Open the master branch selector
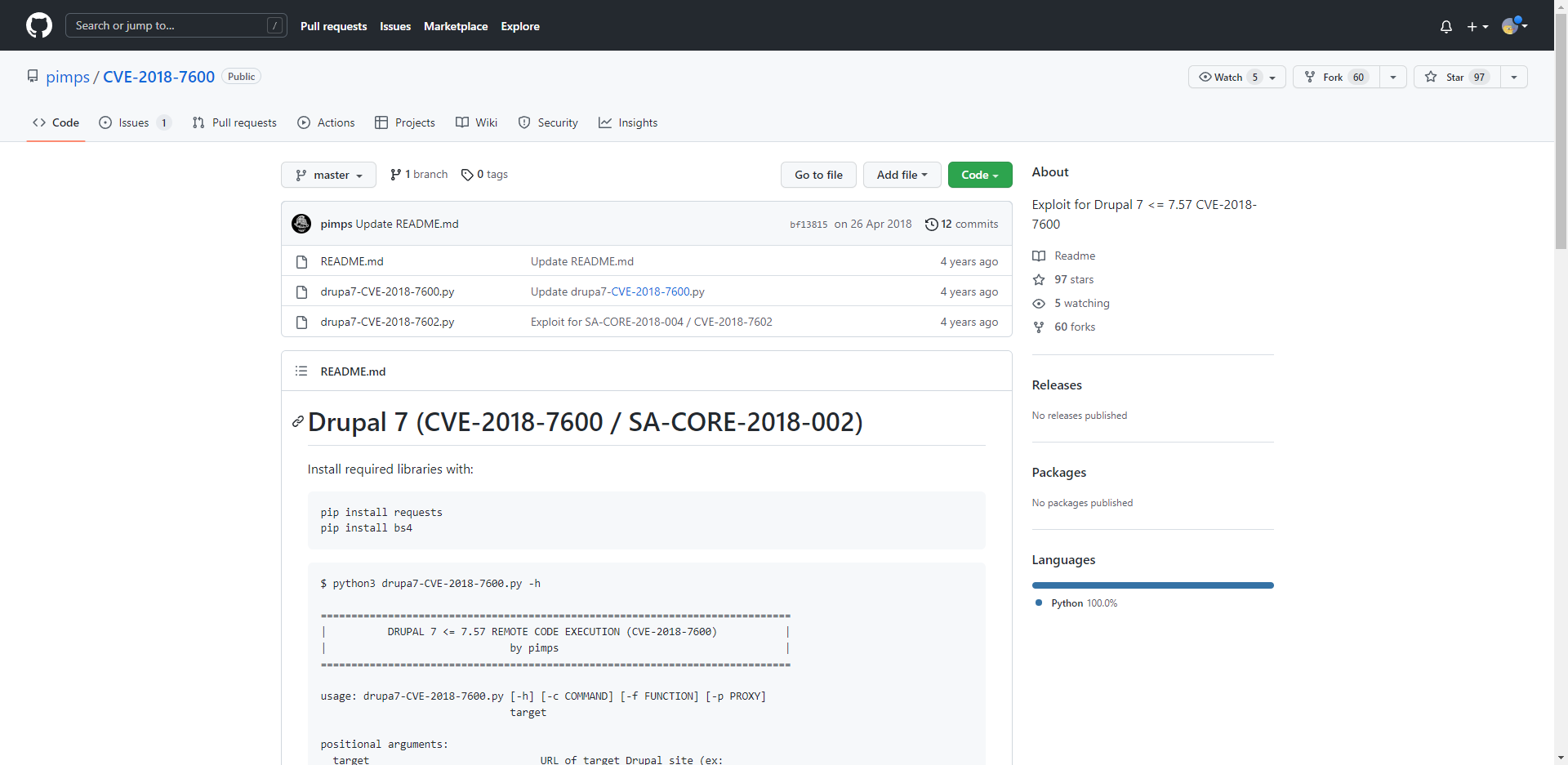The image size is (1568, 765). [328, 175]
